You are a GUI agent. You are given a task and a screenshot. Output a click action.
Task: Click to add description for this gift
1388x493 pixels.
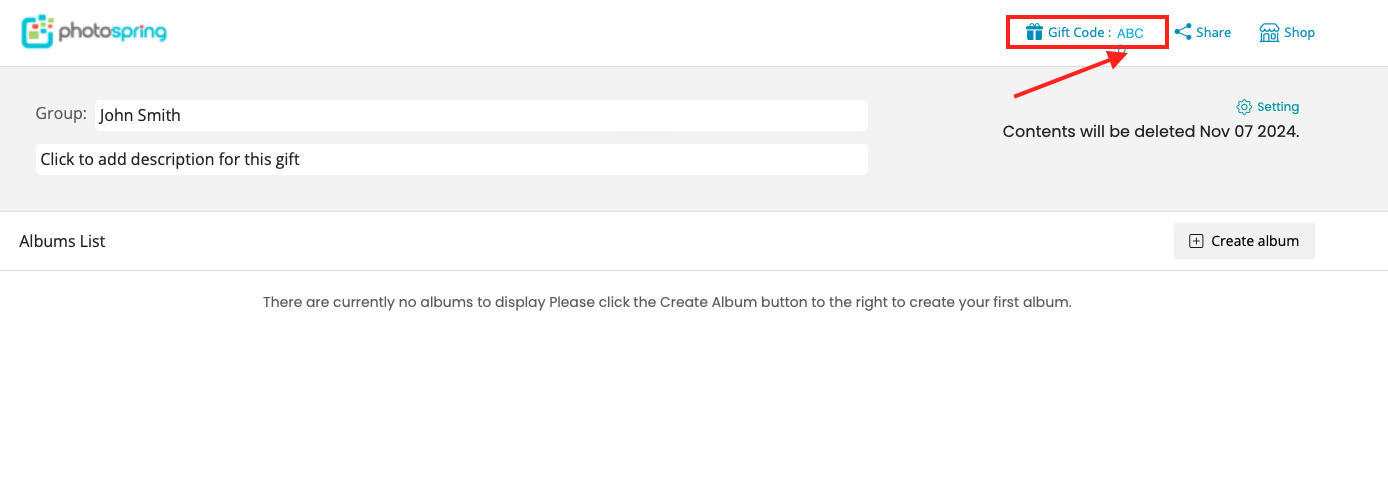451,159
